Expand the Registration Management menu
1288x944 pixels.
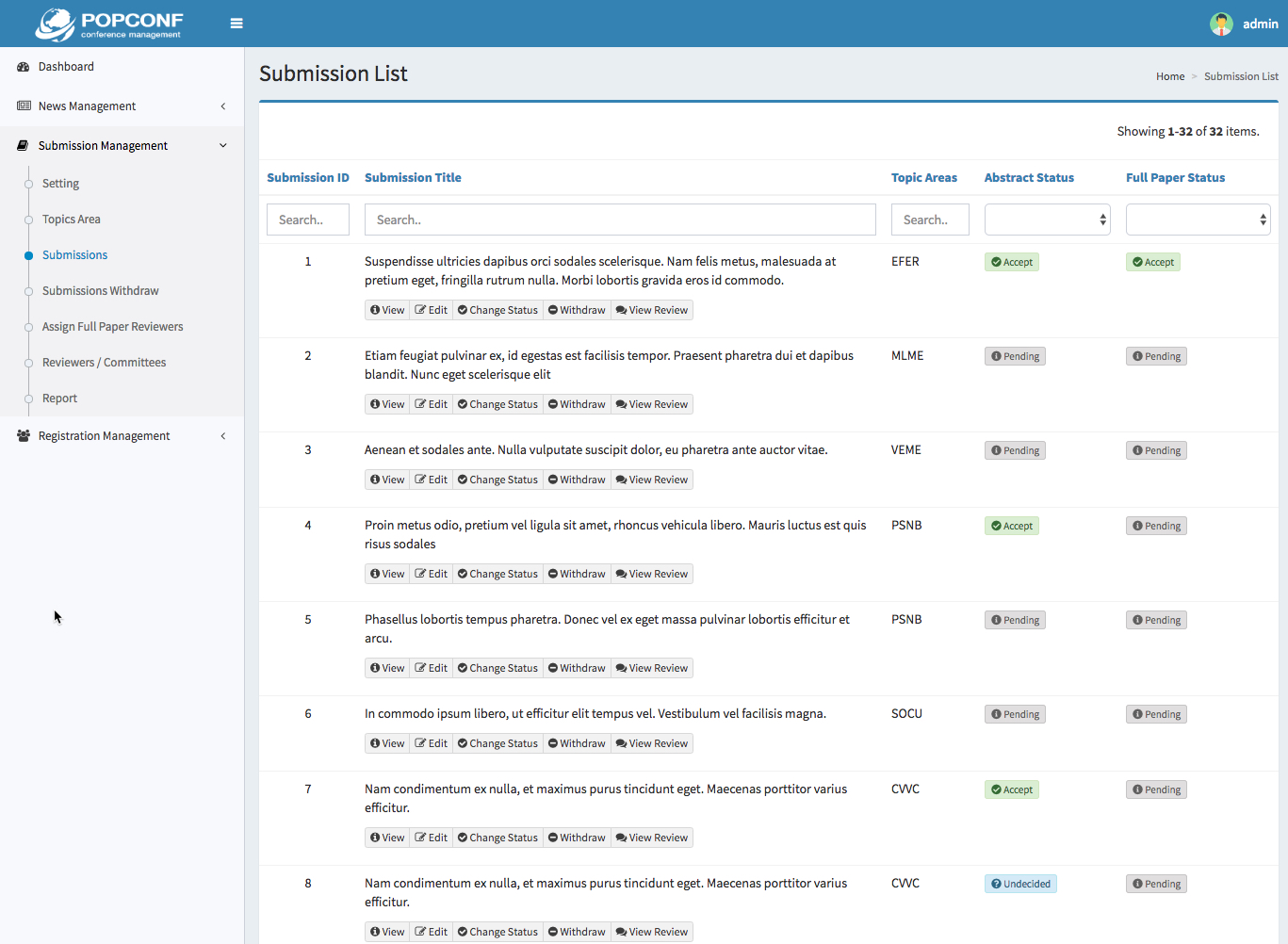[x=104, y=436]
